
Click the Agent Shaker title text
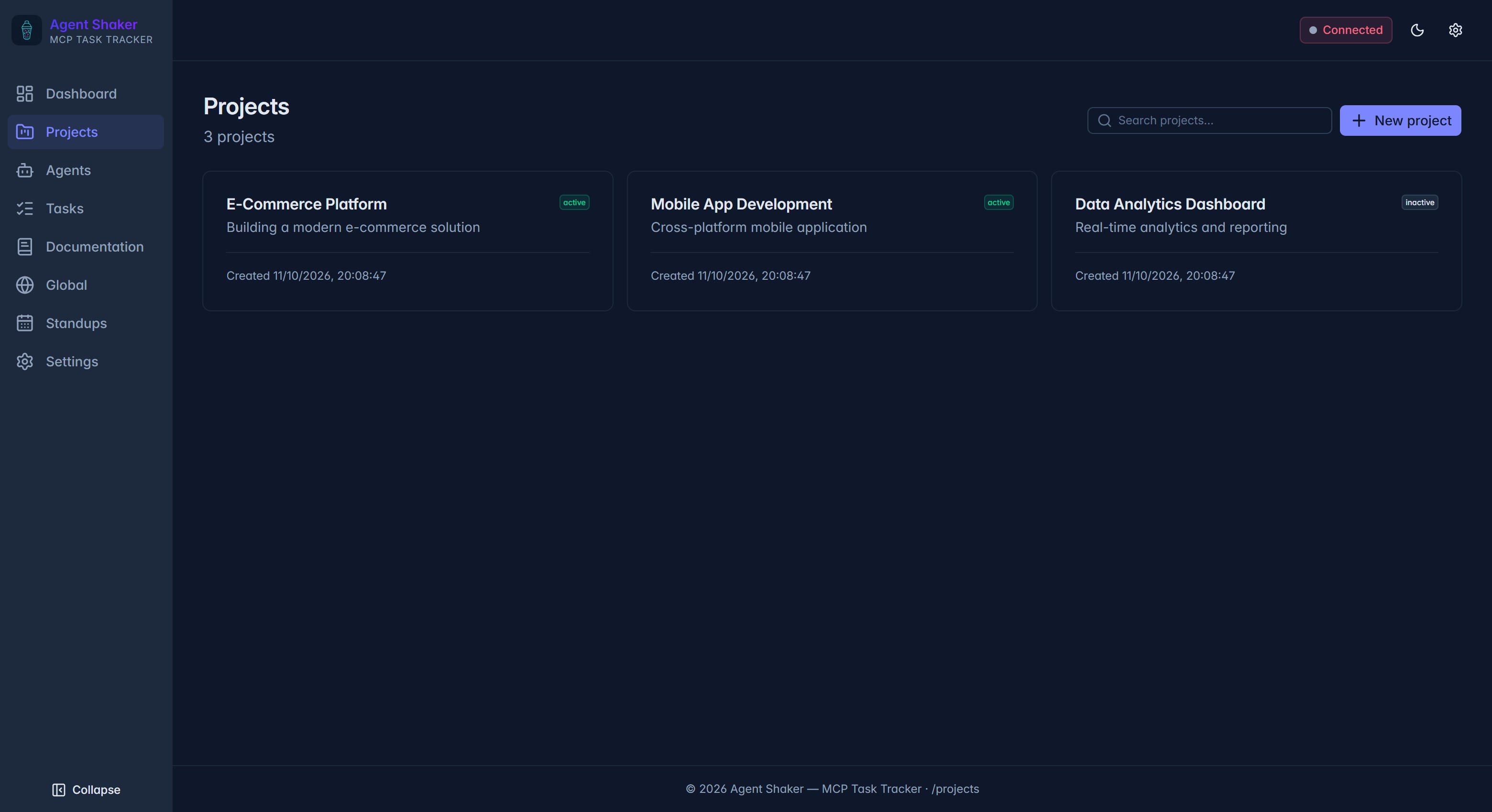click(x=93, y=24)
